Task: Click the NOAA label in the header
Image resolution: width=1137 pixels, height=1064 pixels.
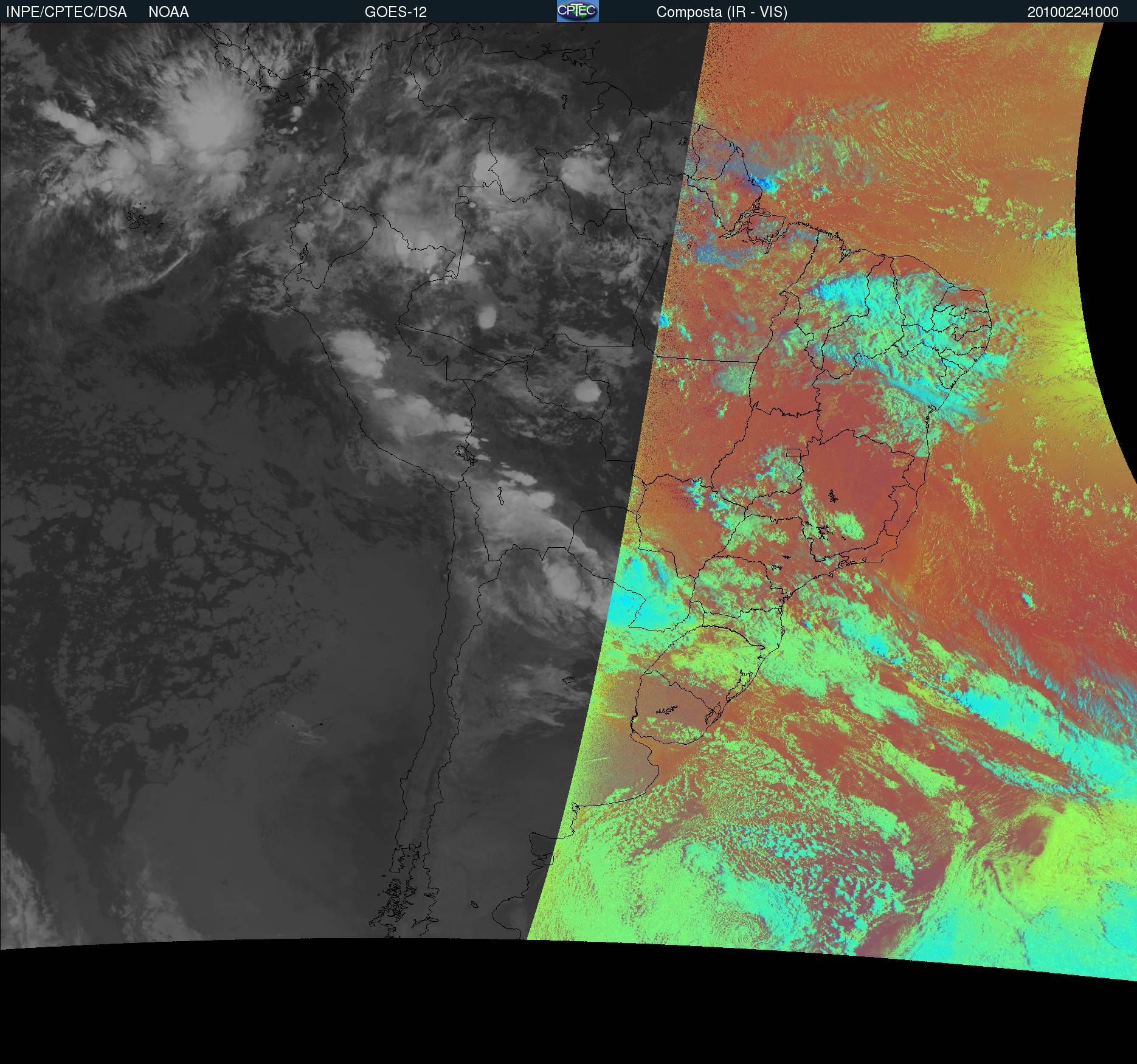Action: pyautogui.click(x=168, y=12)
